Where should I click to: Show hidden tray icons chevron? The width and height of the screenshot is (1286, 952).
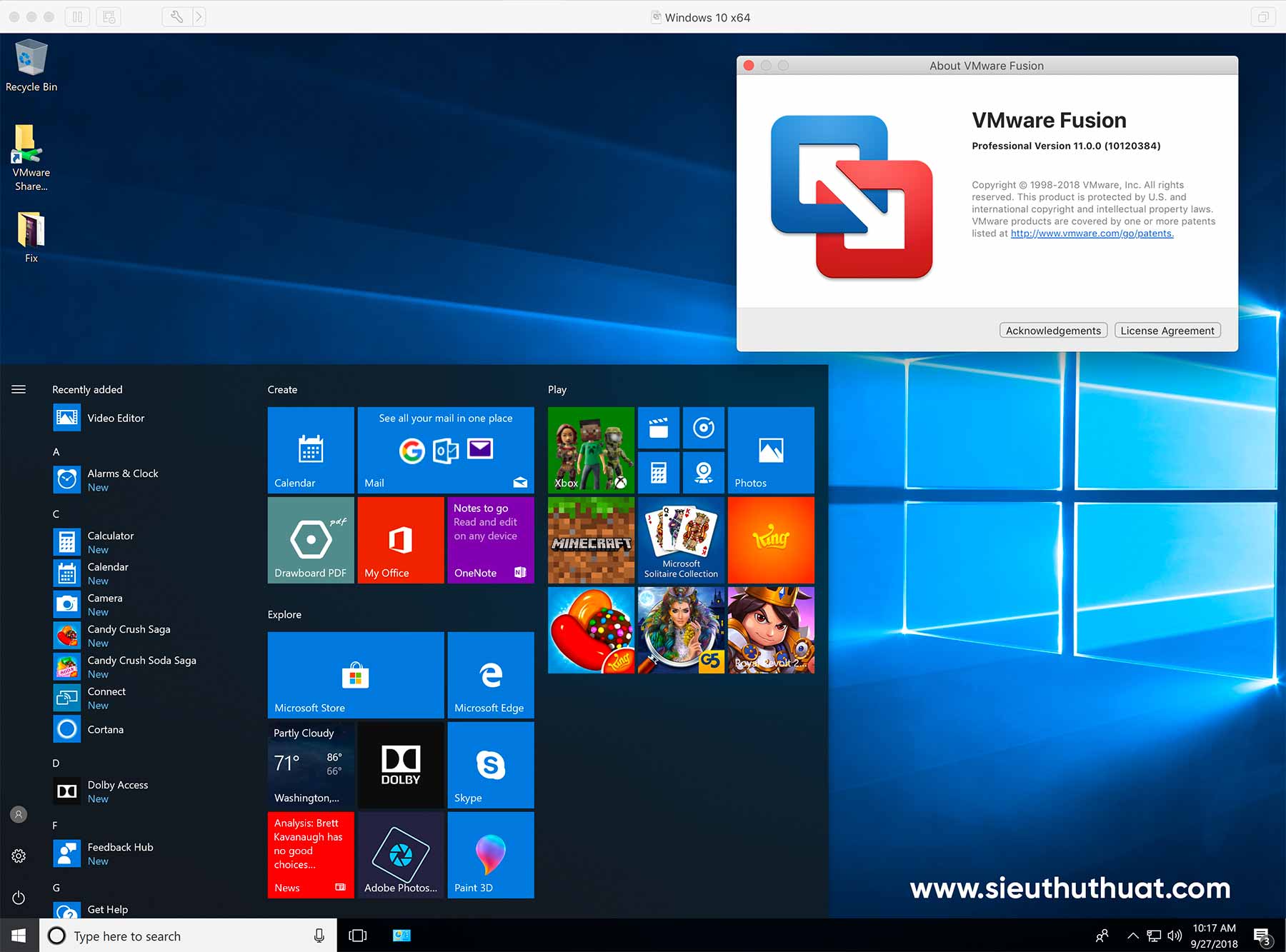click(x=1132, y=936)
